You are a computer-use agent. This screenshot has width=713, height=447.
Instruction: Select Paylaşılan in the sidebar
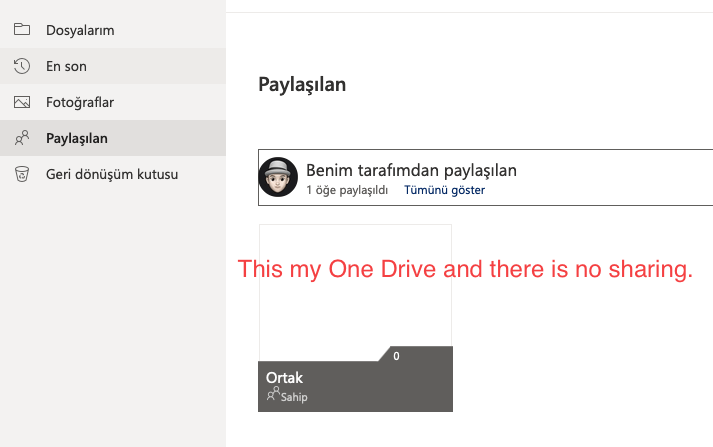pyautogui.click(x=113, y=138)
